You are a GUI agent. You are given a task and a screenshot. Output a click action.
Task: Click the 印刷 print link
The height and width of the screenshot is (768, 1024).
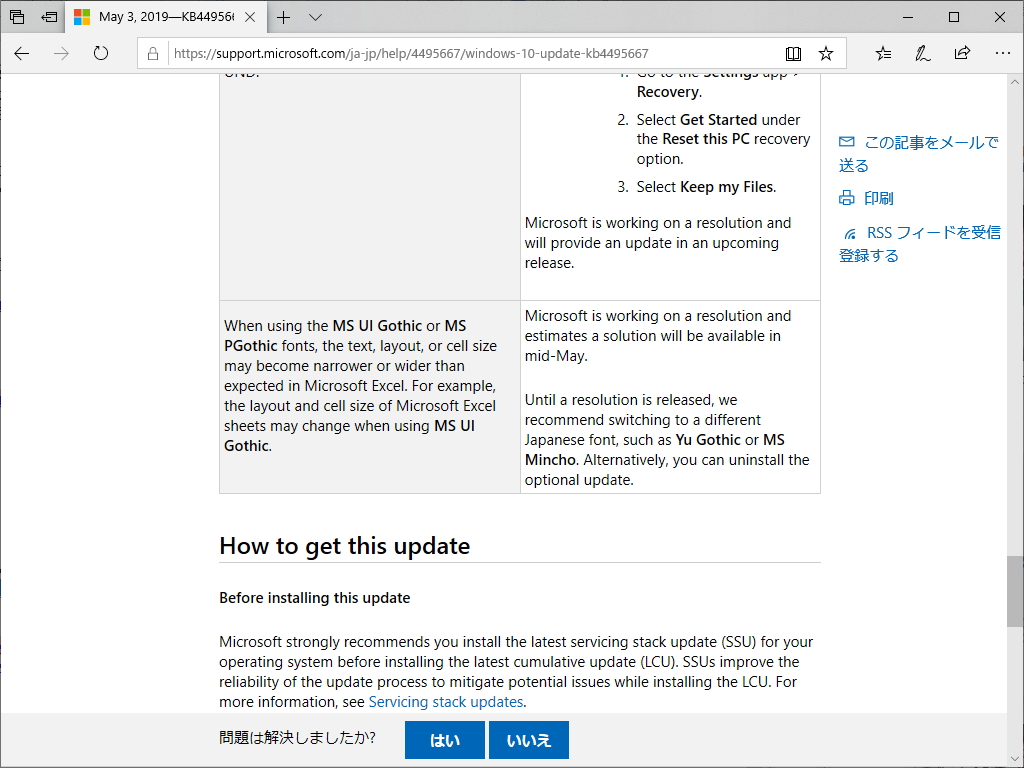point(878,198)
